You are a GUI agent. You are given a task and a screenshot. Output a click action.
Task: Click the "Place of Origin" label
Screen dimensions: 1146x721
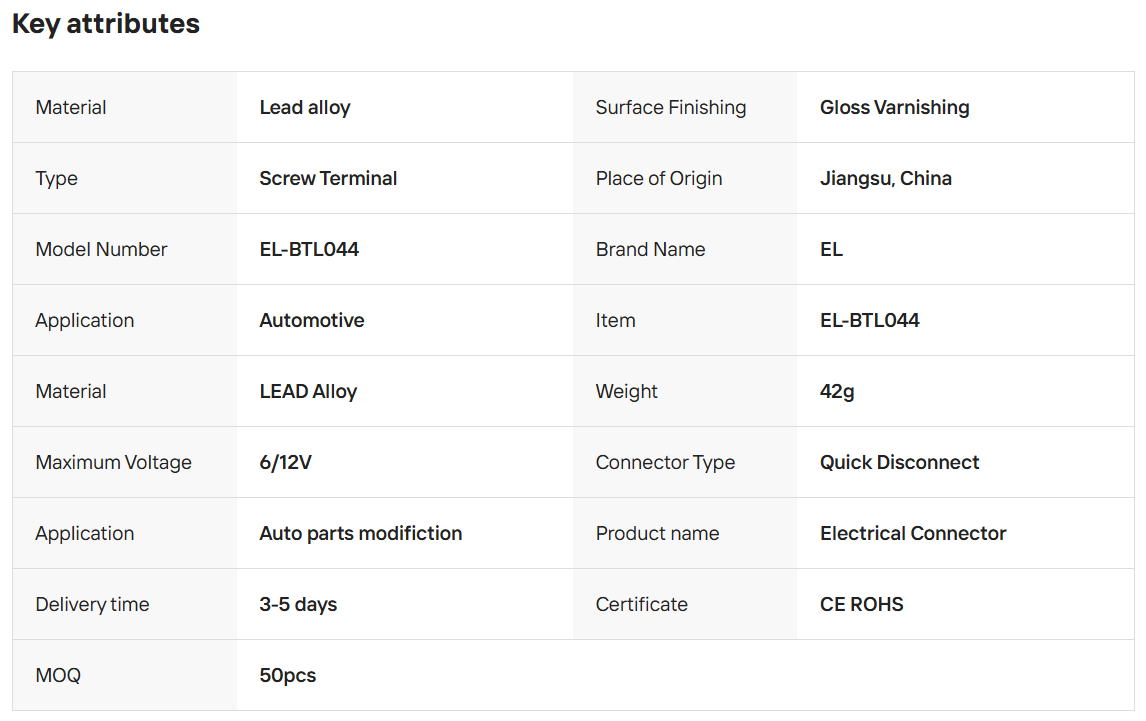pyautogui.click(x=659, y=178)
